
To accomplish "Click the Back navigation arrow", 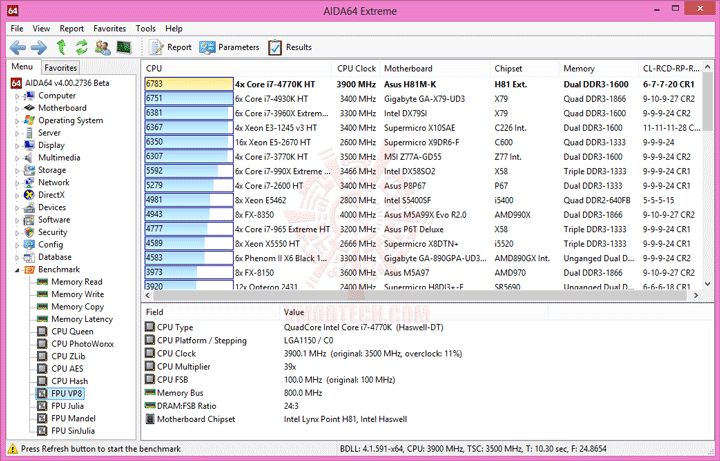I will pos(17,47).
